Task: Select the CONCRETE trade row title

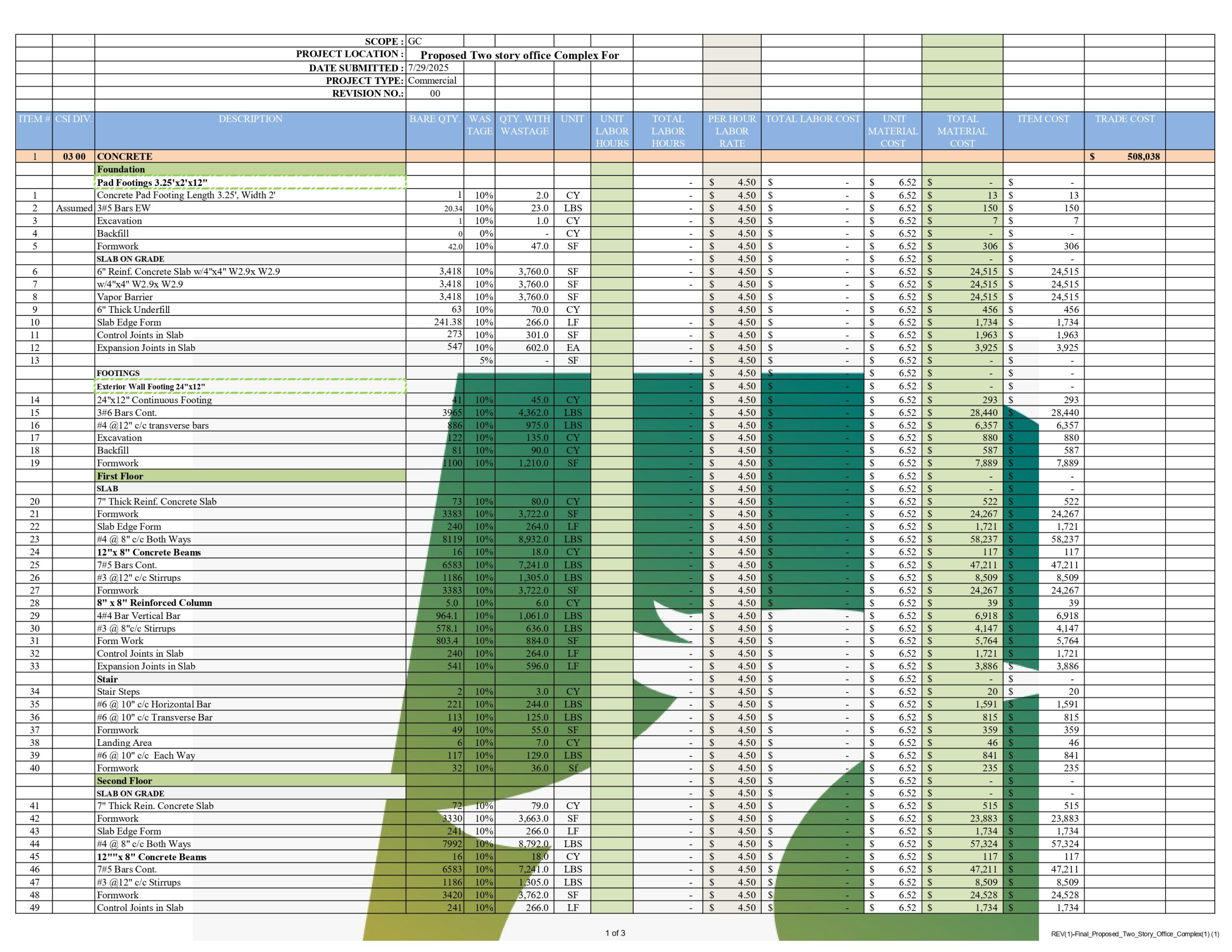Action: point(125,156)
